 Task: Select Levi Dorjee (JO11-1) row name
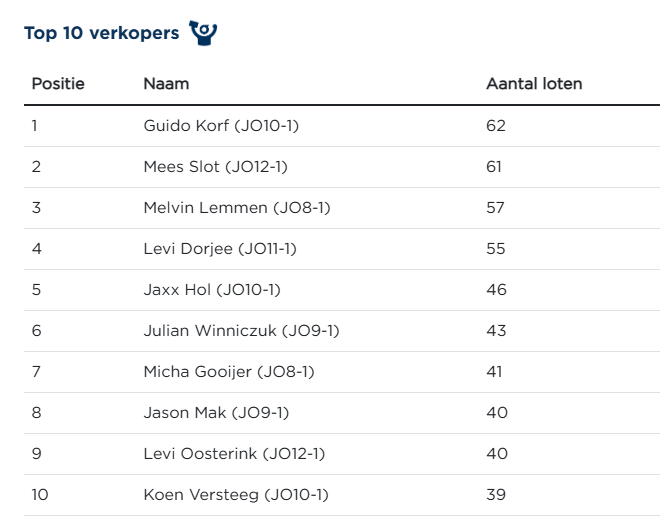click(x=219, y=249)
